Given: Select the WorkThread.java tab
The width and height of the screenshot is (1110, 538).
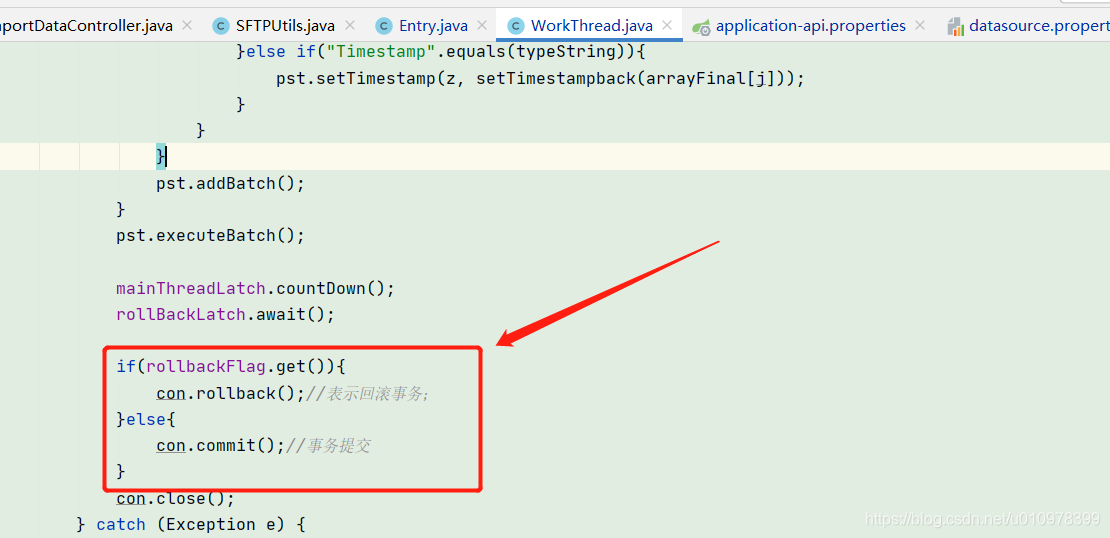Looking at the screenshot, I should [x=592, y=26].
